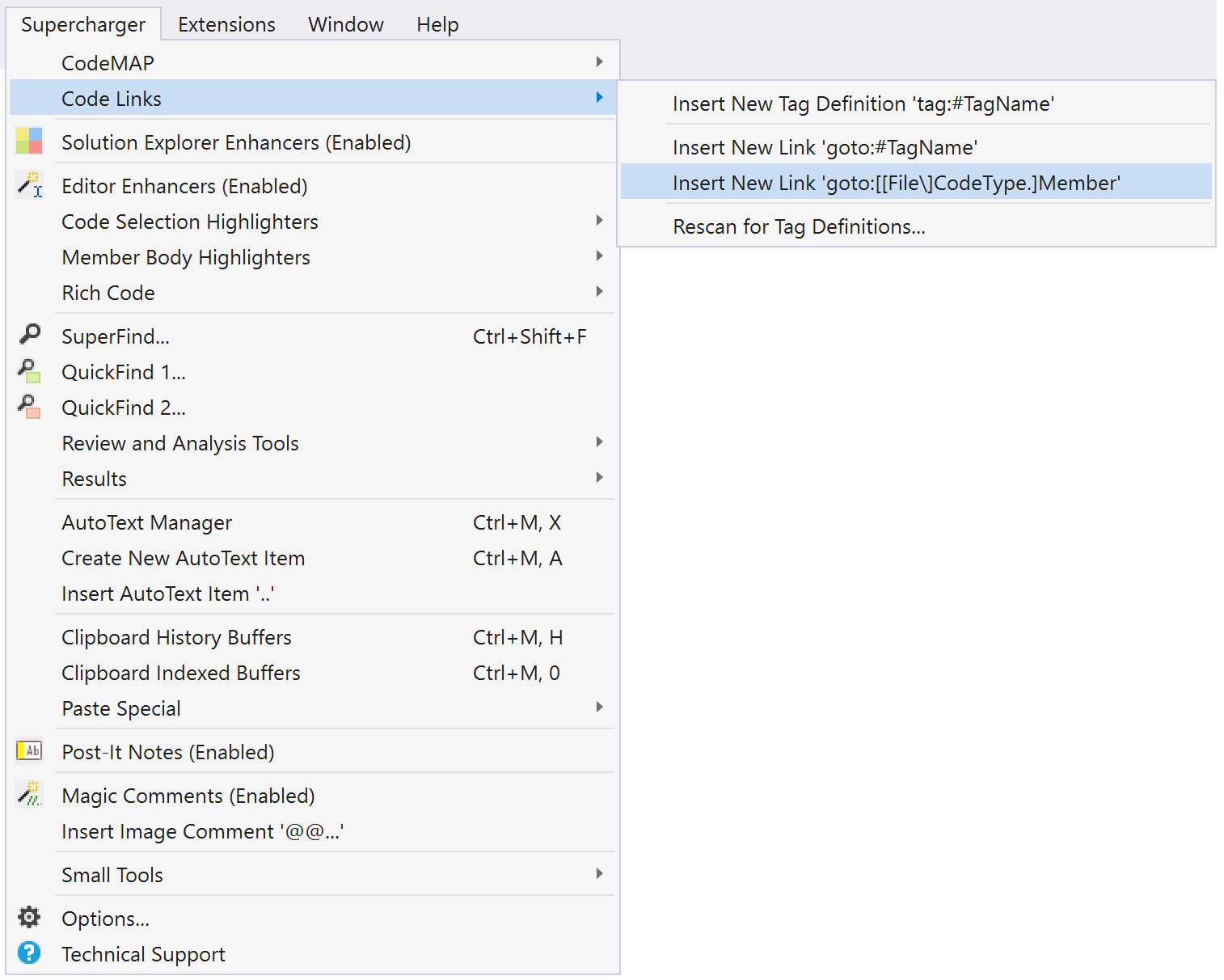Select Insert AutoText Item '..'

pos(312,593)
